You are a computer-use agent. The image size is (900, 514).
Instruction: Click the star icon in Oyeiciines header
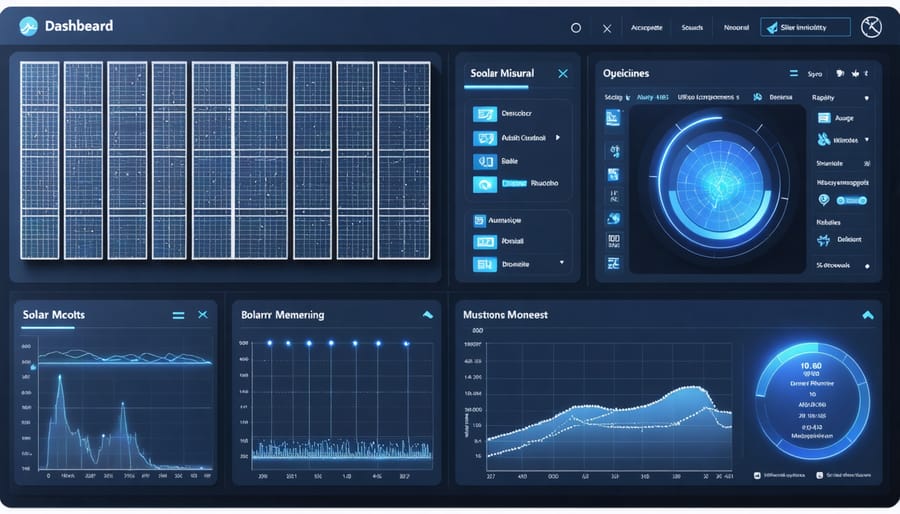(x=856, y=73)
